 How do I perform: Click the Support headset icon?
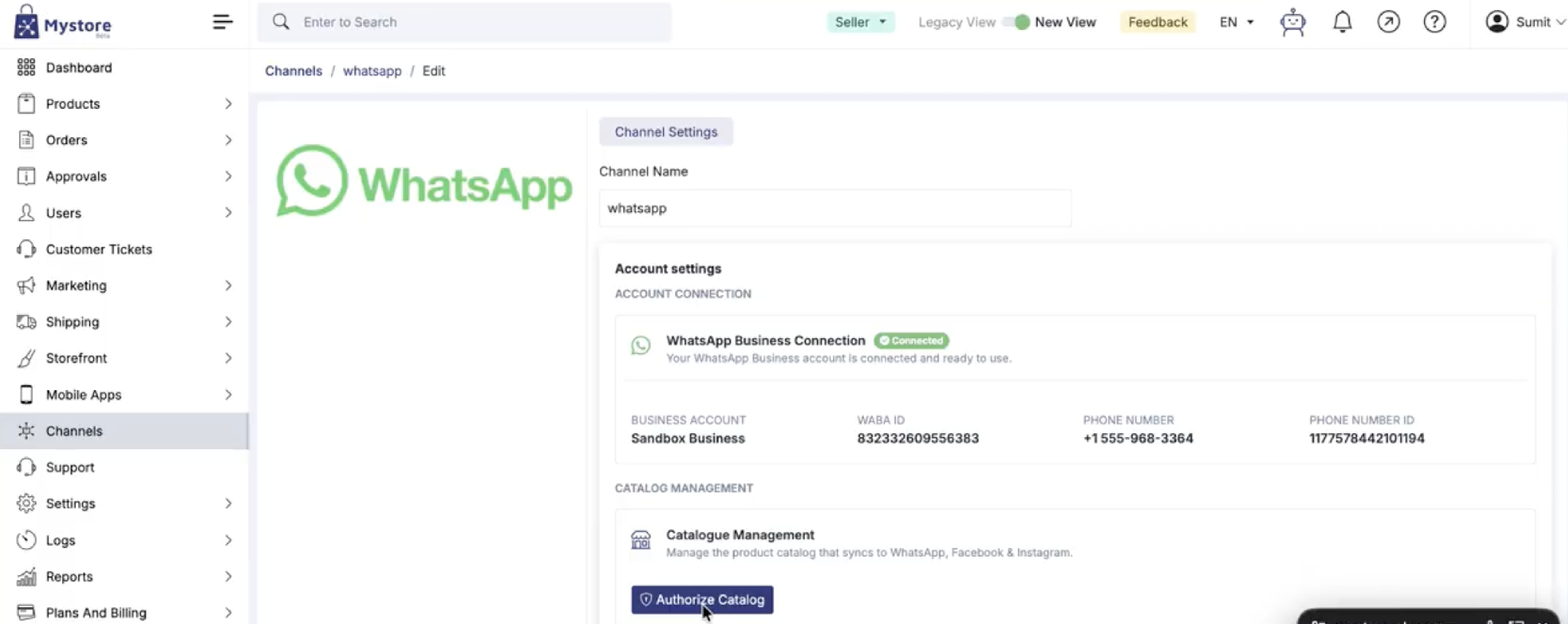26,467
